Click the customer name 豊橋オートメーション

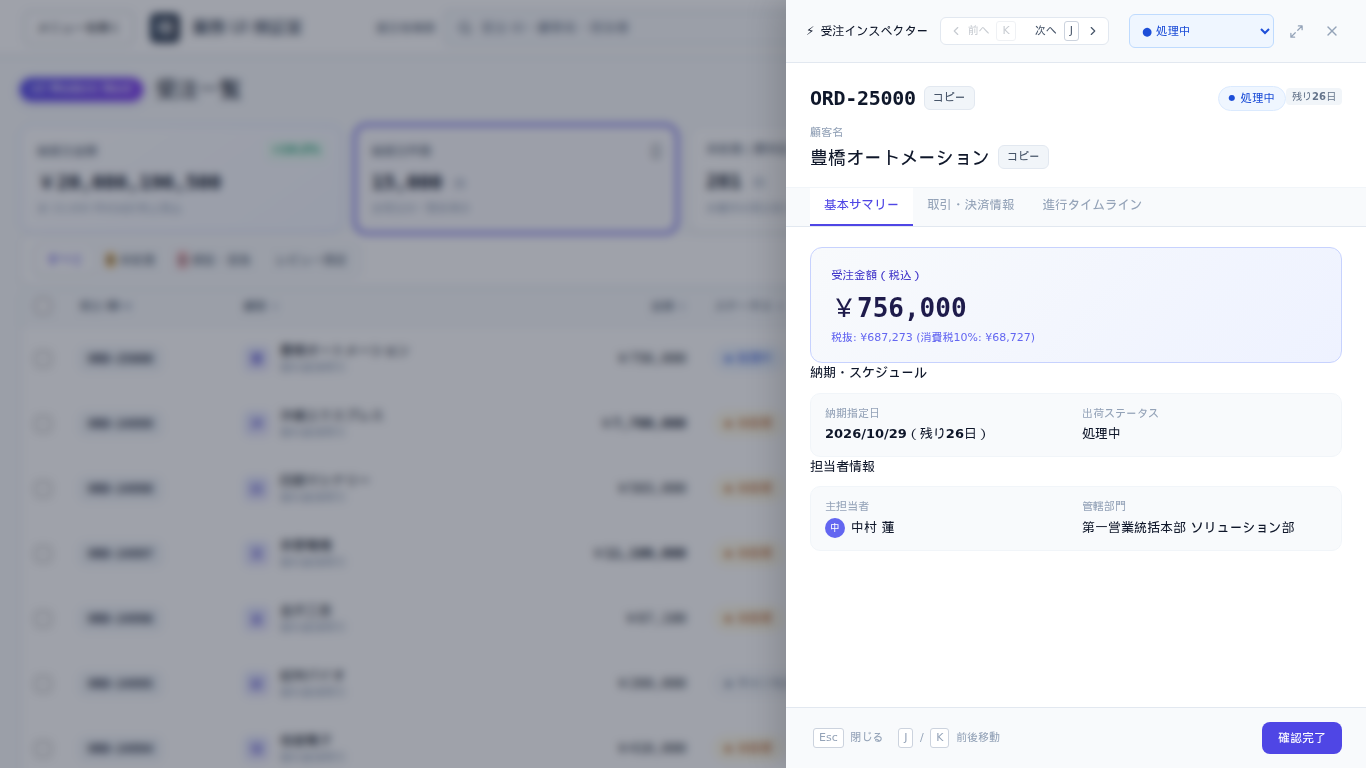[899, 157]
